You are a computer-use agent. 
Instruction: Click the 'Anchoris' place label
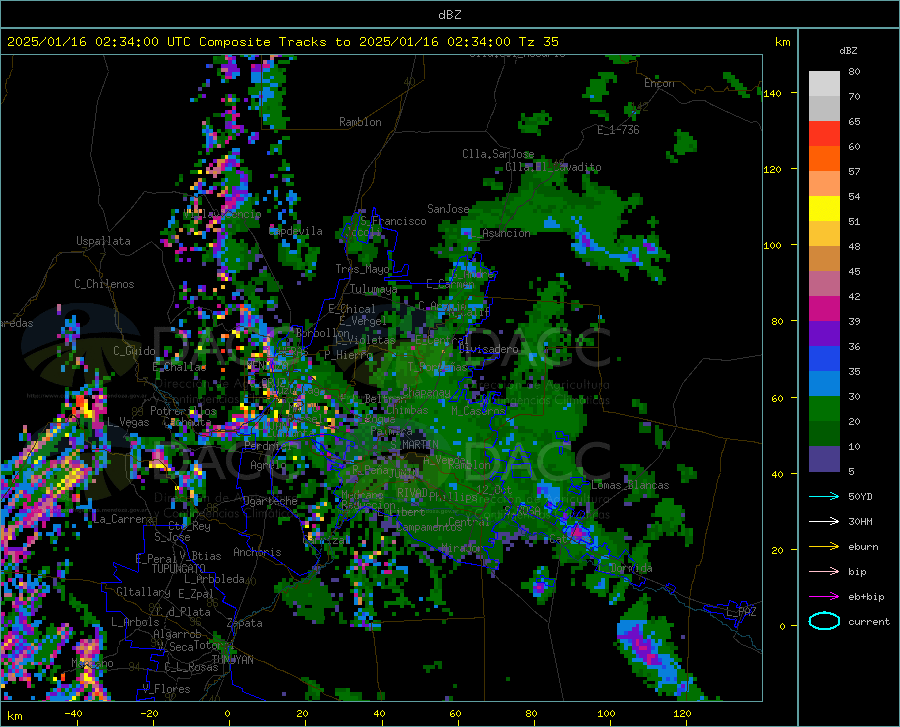[257, 552]
